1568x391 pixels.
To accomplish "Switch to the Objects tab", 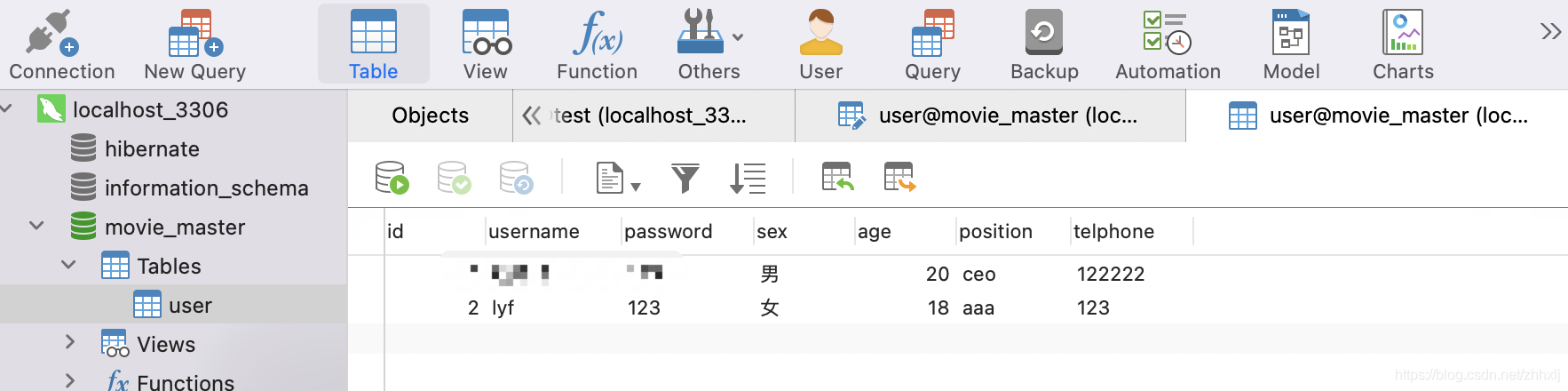I will (430, 116).
